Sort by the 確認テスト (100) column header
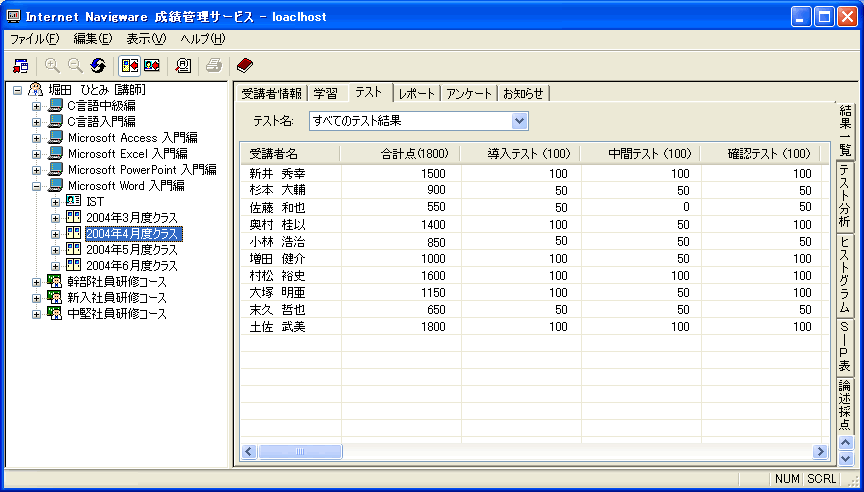 [760, 154]
